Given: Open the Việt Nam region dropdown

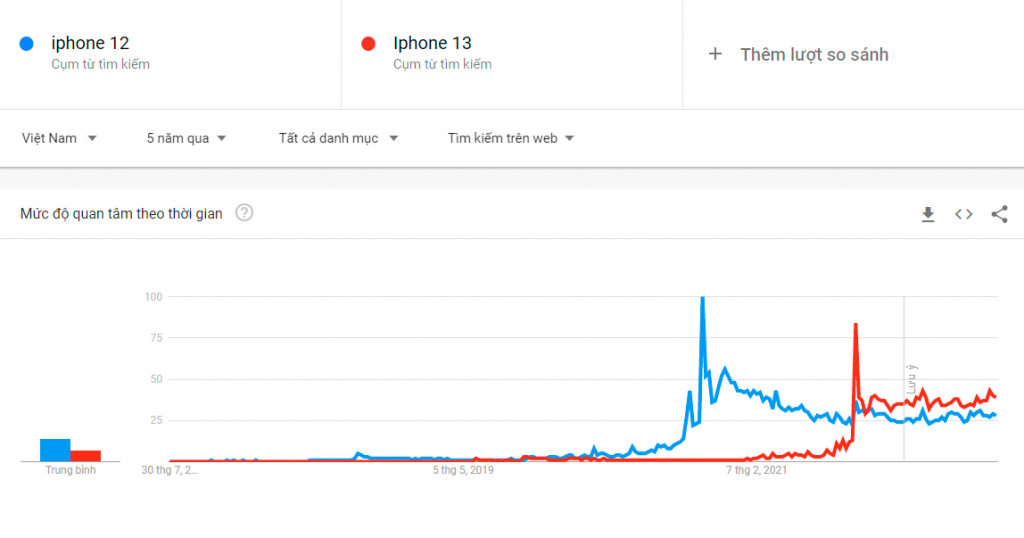Looking at the screenshot, I should pos(59,138).
